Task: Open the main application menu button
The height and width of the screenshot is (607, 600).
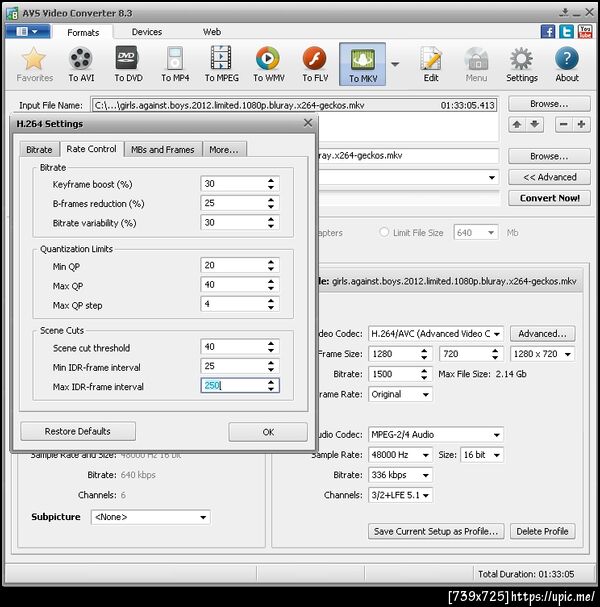Action: (x=27, y=31)
